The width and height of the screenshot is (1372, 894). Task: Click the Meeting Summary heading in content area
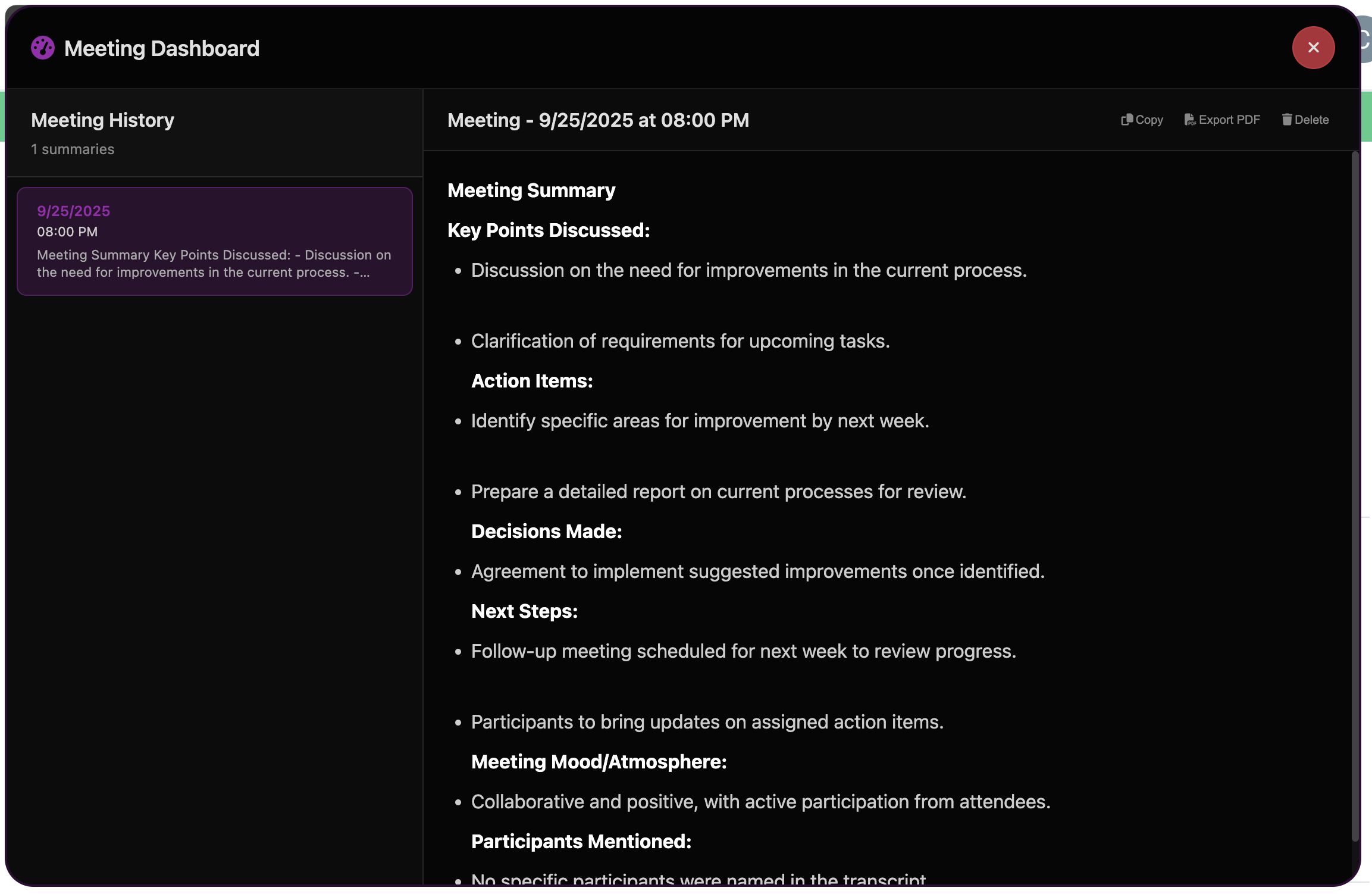pyautogui.click(x=531, y=189)
